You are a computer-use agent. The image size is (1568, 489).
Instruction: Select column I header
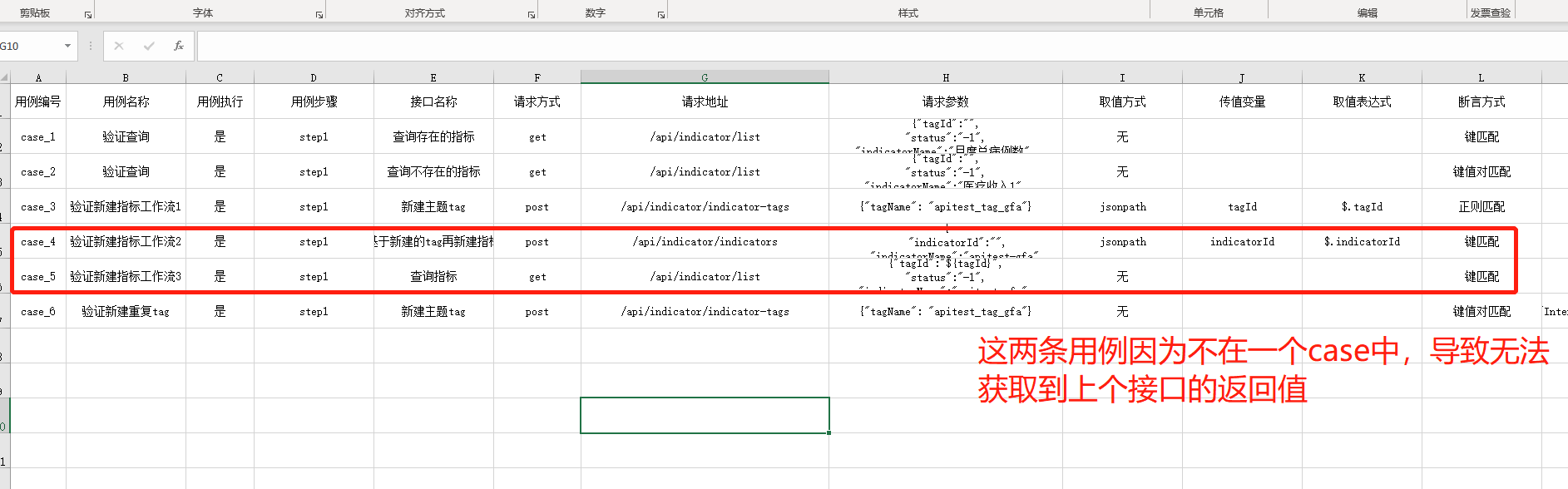click(x=1122, y=77)
